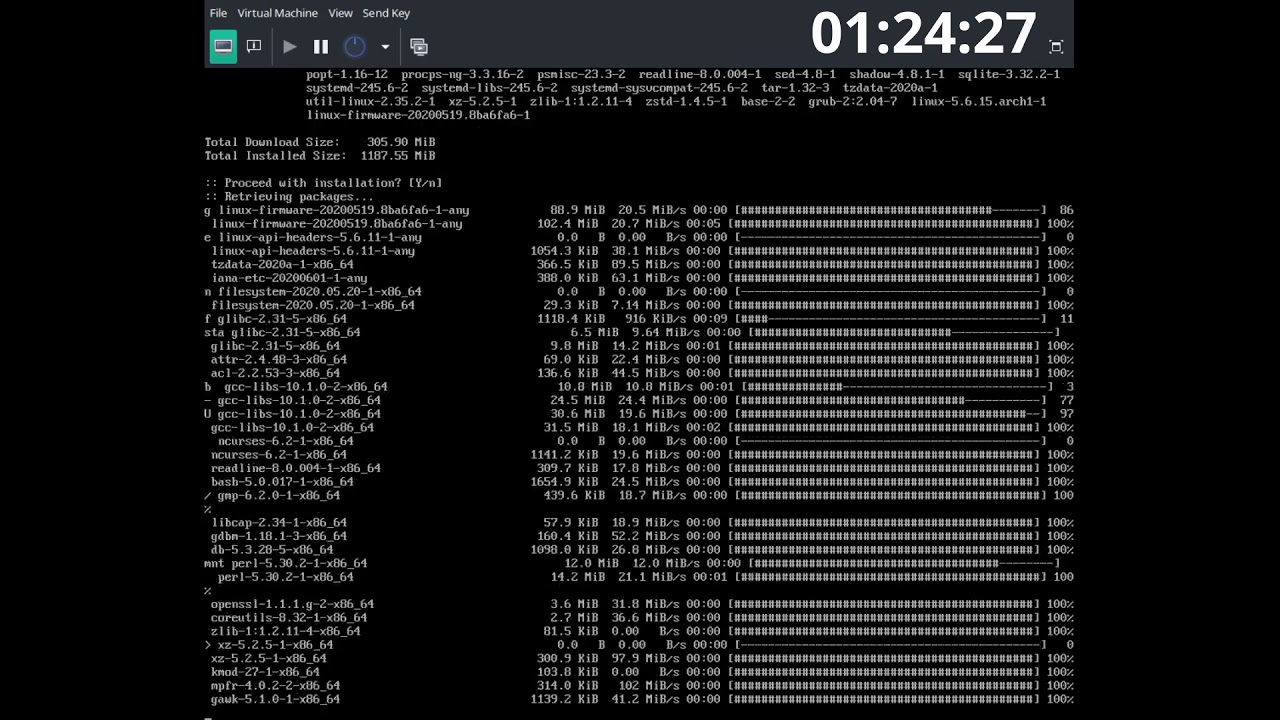Image resolution: width=1280 pixels, height=720 pixels.
Task: Open the Send Key menu
Action: (x=386, y=13)
